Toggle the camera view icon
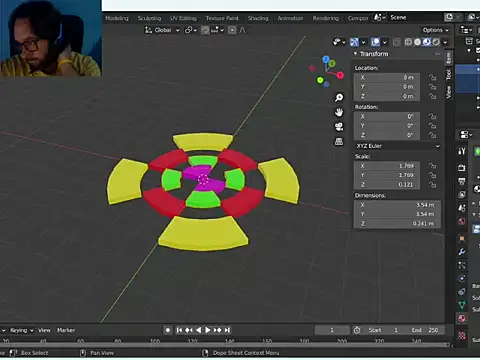 pyautogui.click(x=339, y=127)
